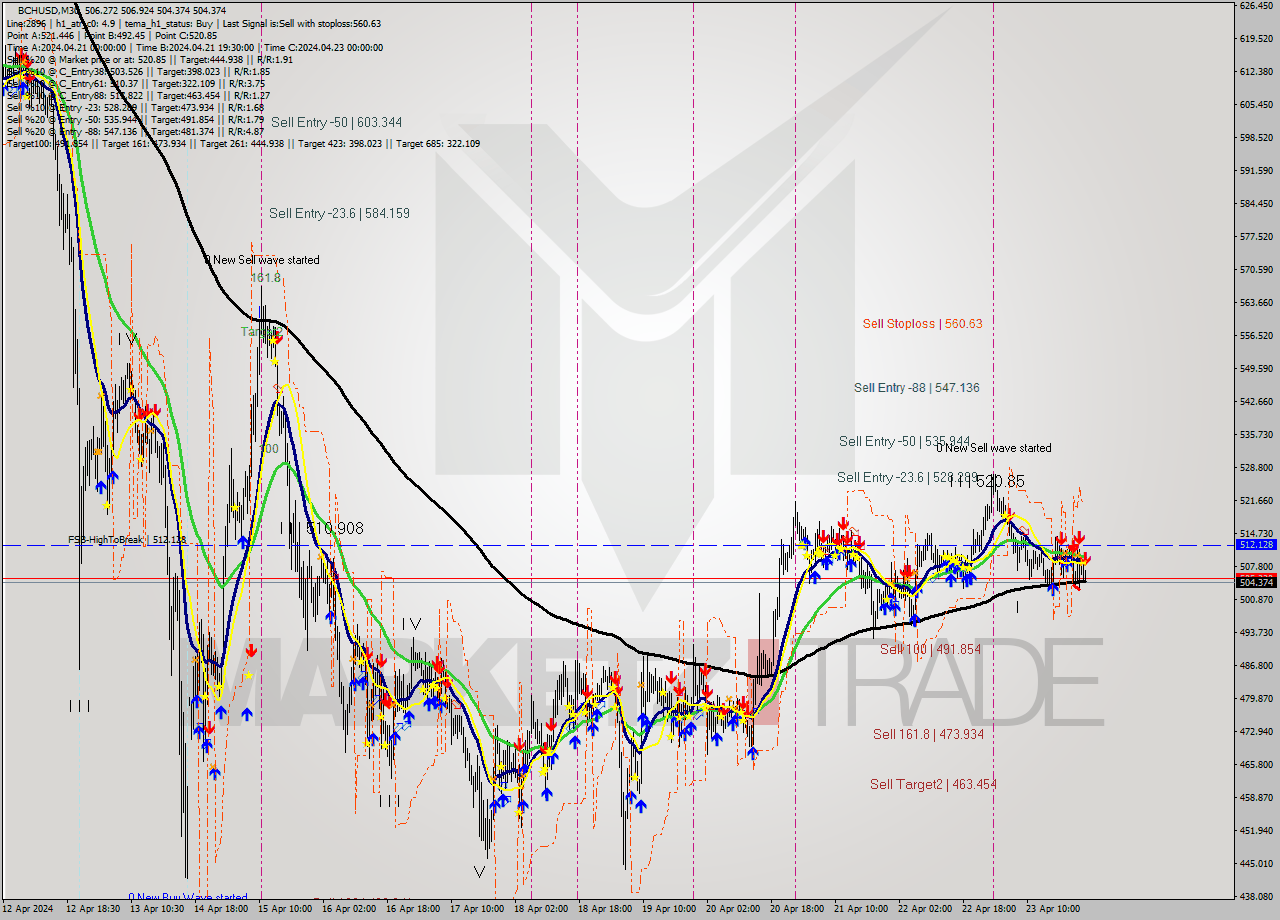The width and height of the screenshot is (1280, 920).
Task: Select the 458.870 price axis value
Action: (x=1255, y=797)
